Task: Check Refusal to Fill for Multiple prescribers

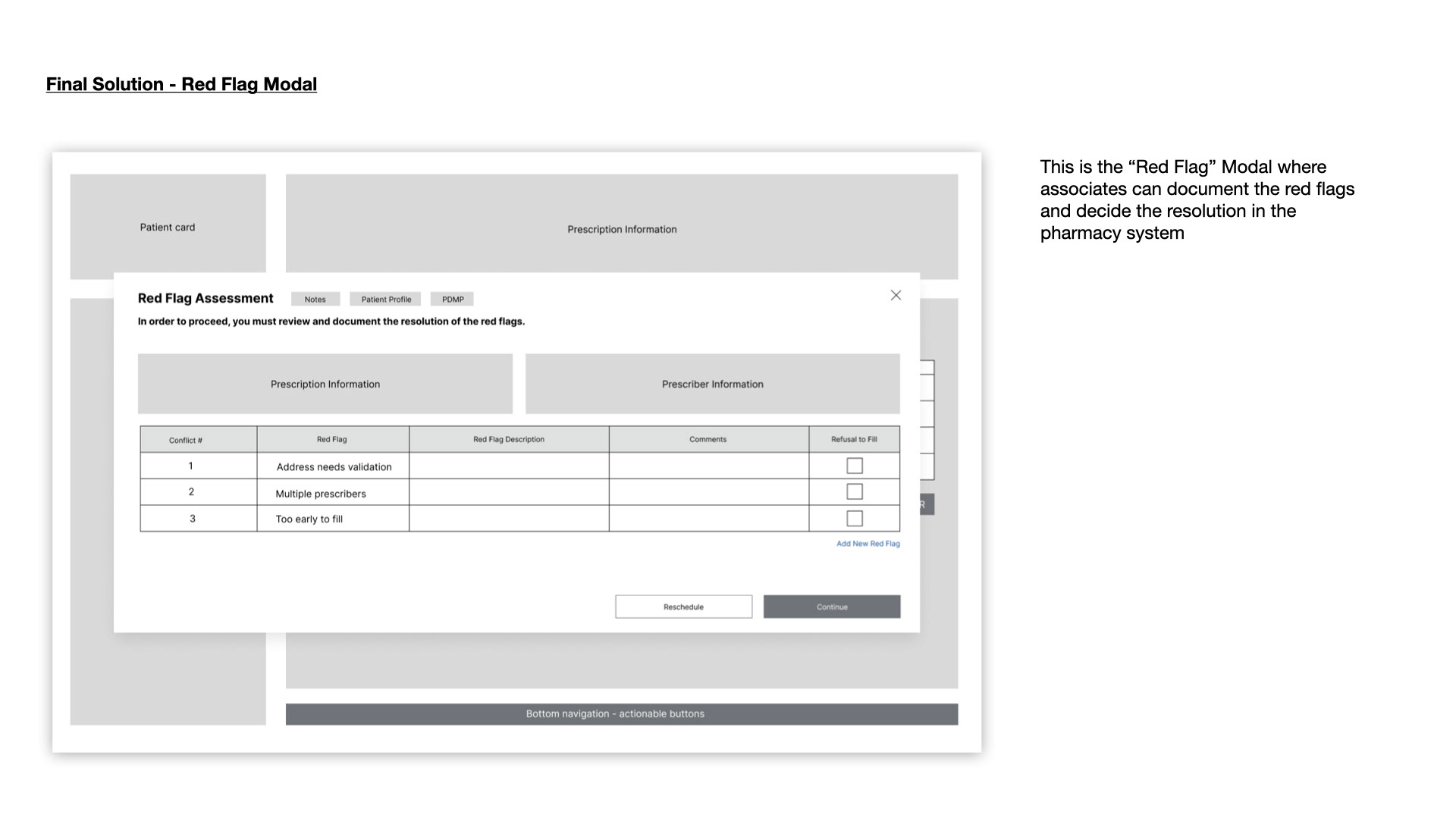Action: (855, 492)
